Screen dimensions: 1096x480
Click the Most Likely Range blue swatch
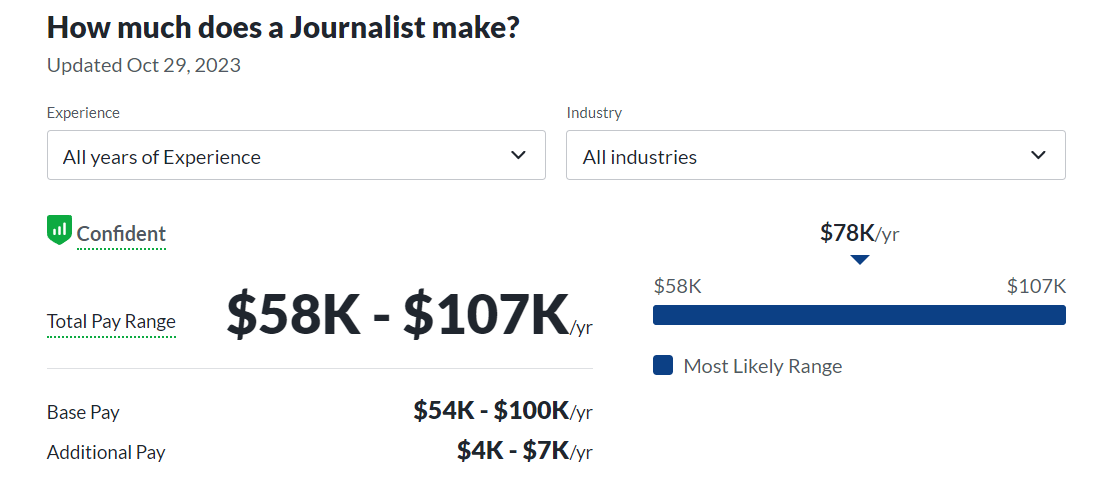point(662,365)
